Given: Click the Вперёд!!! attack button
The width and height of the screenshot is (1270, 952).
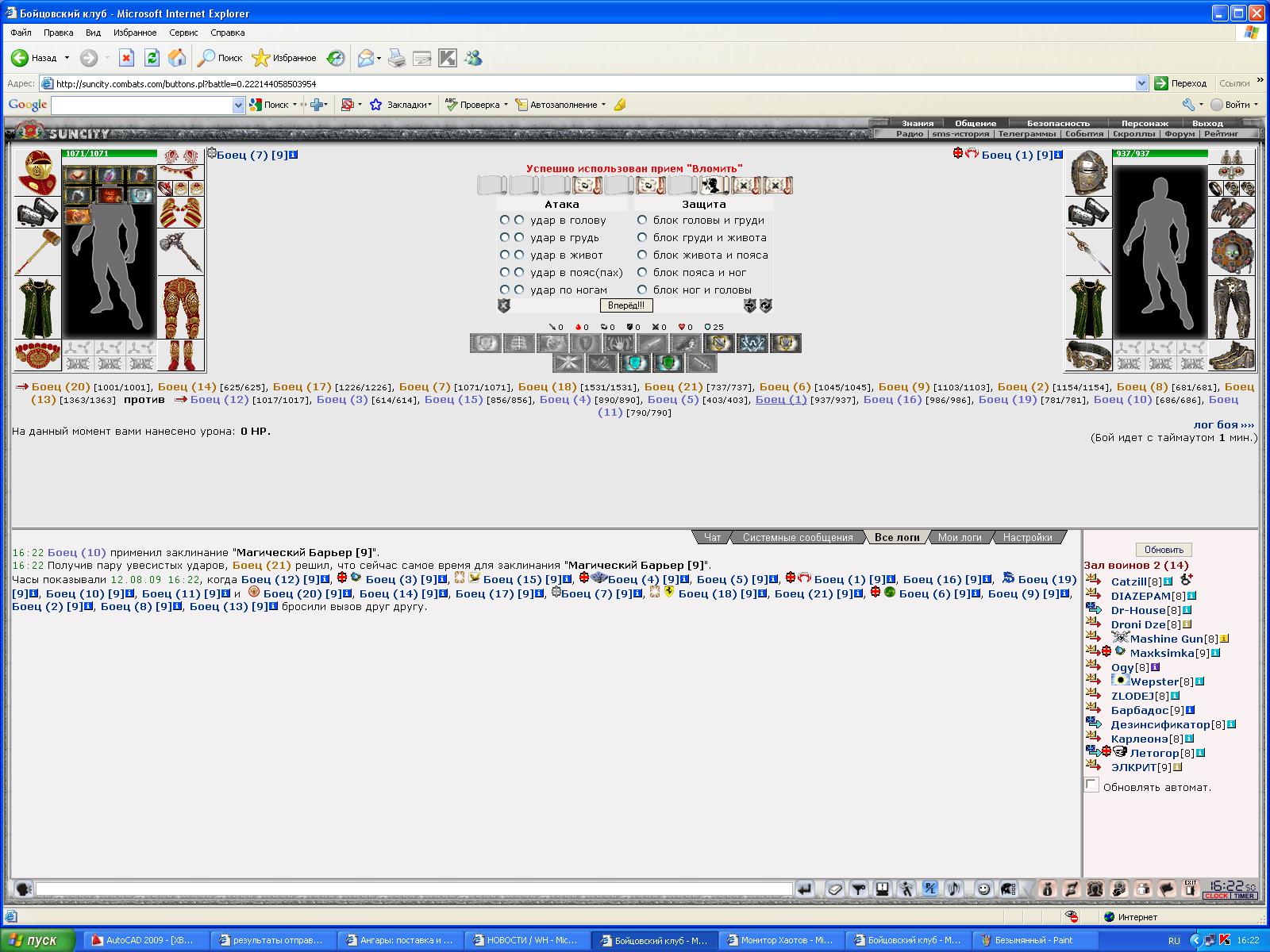Looking at the screenshot, I should (x=626, y=305).
